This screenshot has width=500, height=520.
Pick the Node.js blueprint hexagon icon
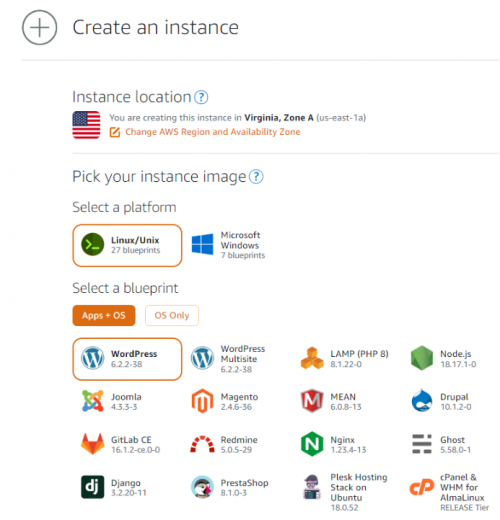422,358
